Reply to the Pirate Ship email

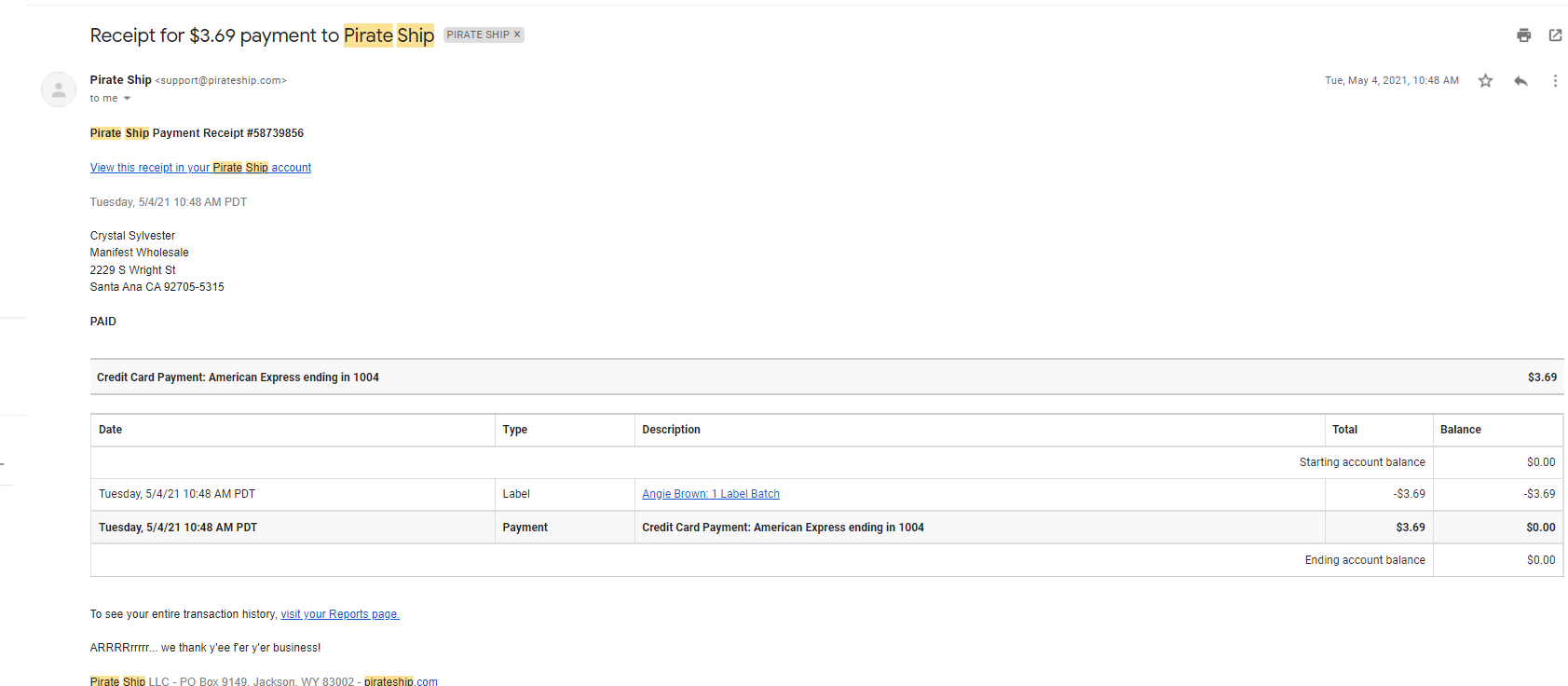1520,81
